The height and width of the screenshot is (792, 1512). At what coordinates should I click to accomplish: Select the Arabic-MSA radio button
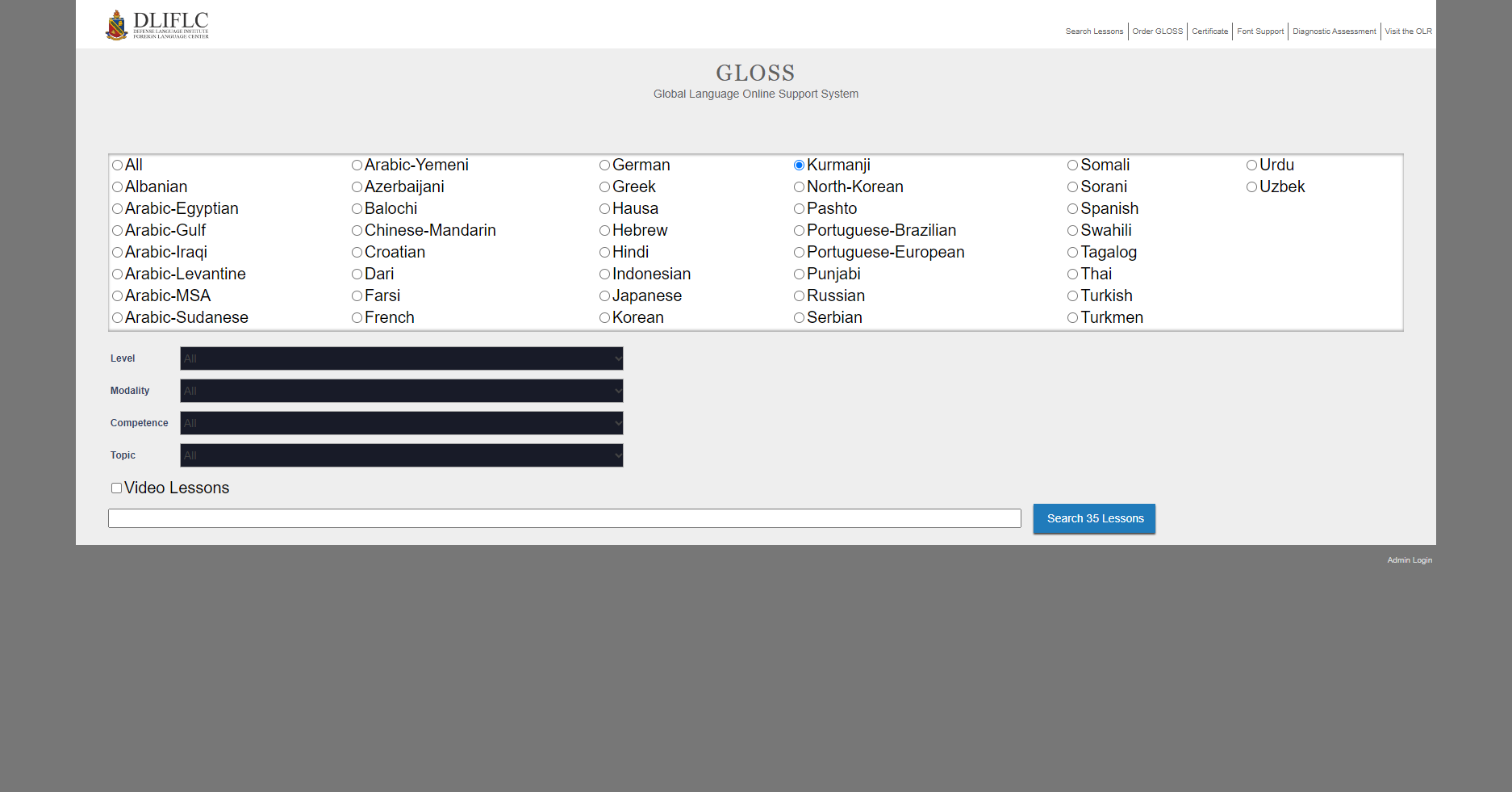click(x=118, y=295)
